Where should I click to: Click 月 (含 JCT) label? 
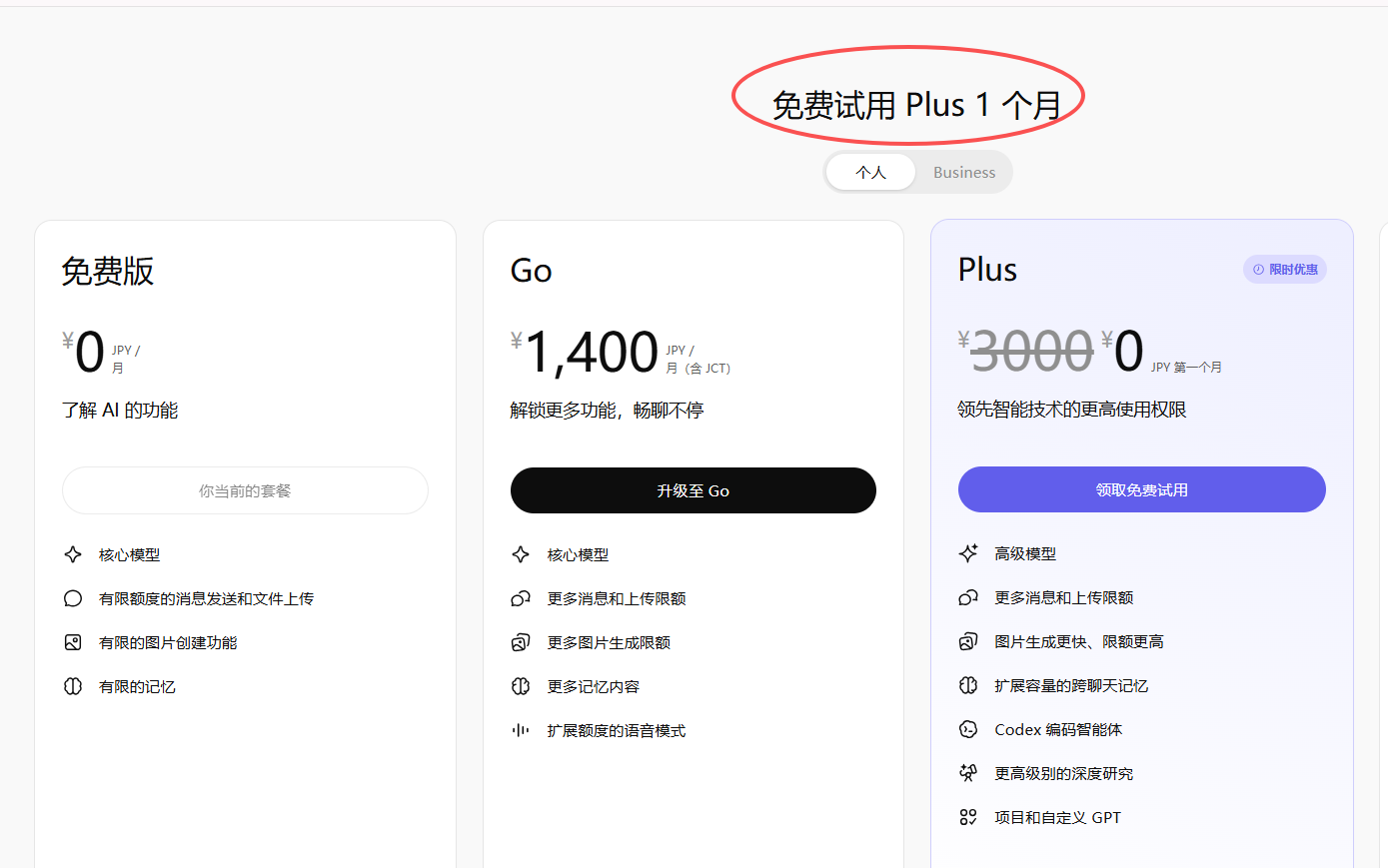point(698,369)
